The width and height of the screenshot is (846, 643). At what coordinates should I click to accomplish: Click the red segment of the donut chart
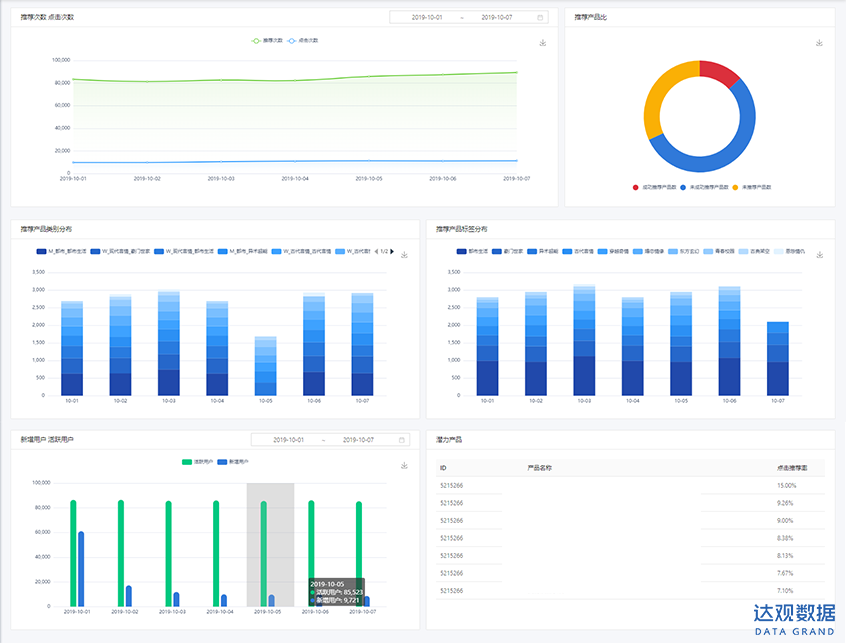tap(721, 72)
